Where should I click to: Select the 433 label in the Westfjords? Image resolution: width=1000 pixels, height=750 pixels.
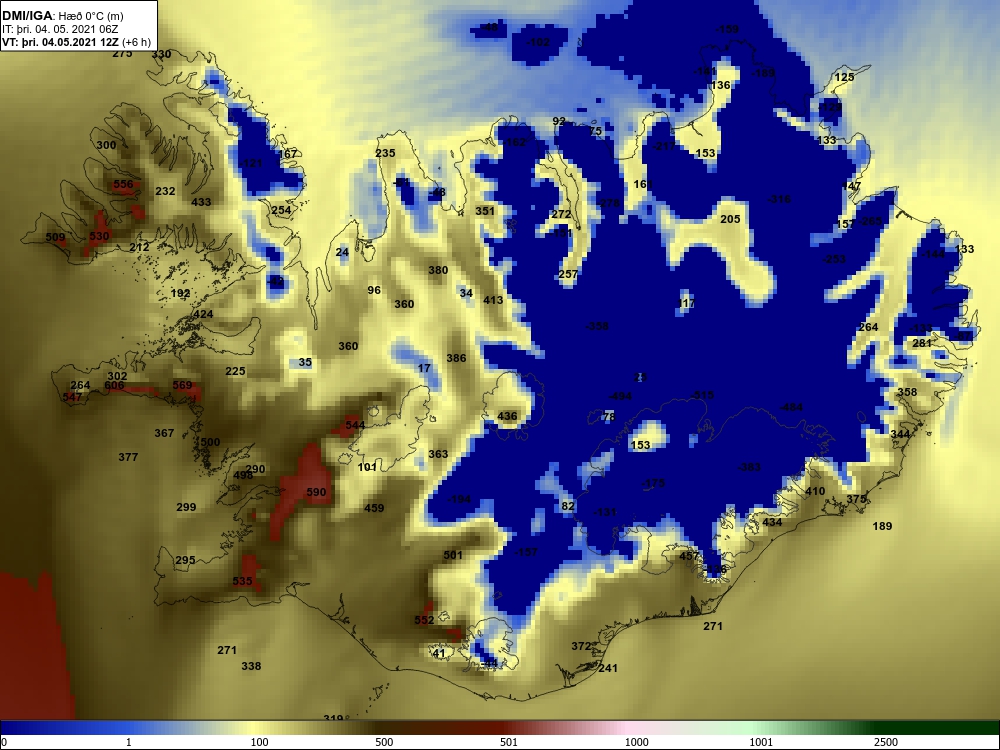[201, 202]
